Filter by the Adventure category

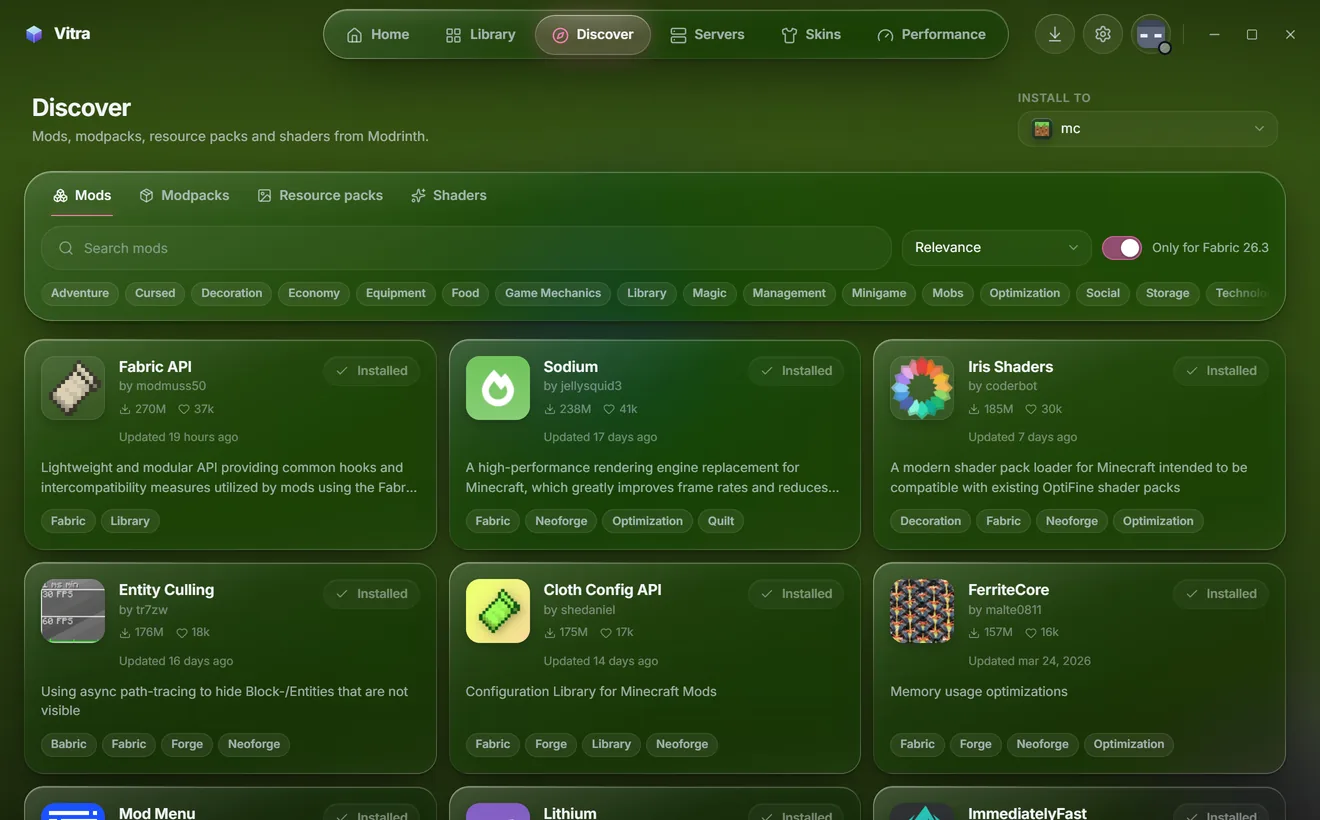(x=80, y=293)
